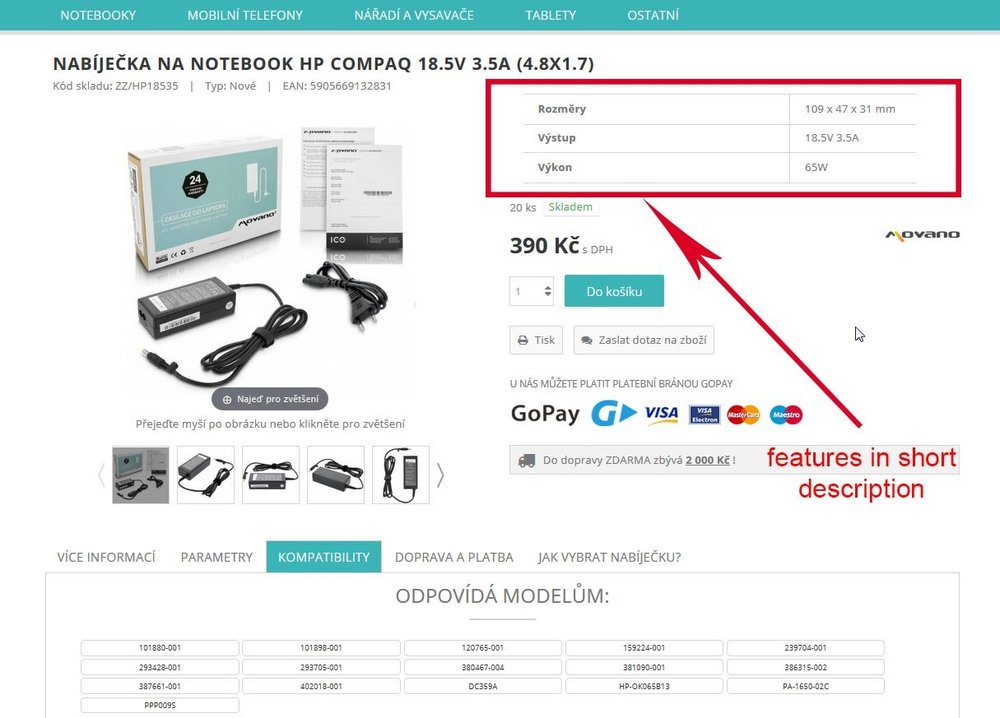
Task: Click the Tisk print button
Action: coord(536,340)
